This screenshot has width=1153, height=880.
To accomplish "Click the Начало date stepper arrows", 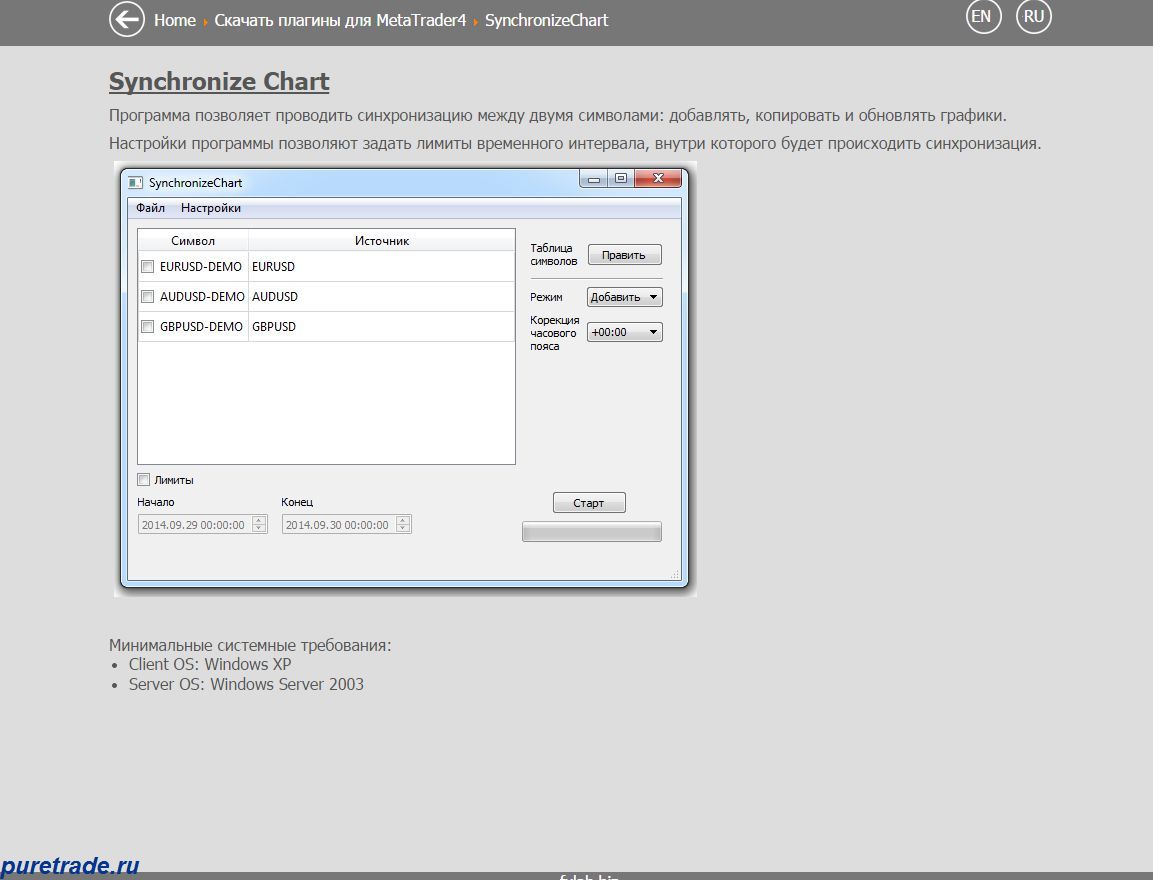I will (259, 524).
